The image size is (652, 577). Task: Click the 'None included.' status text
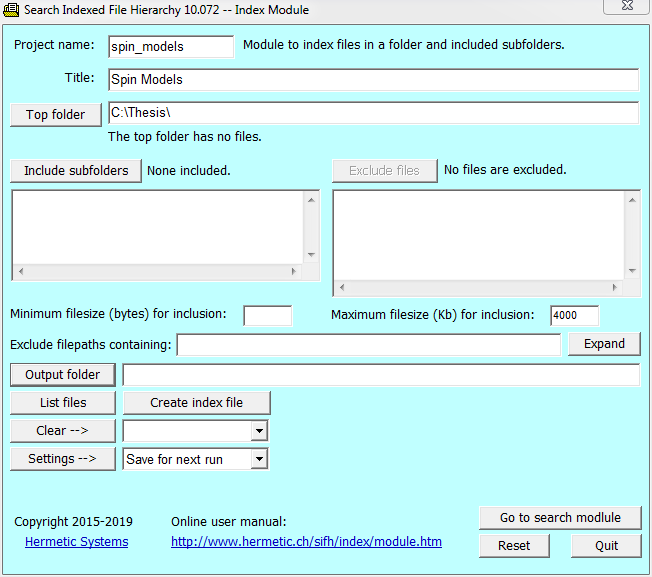[x=189, y=171]
